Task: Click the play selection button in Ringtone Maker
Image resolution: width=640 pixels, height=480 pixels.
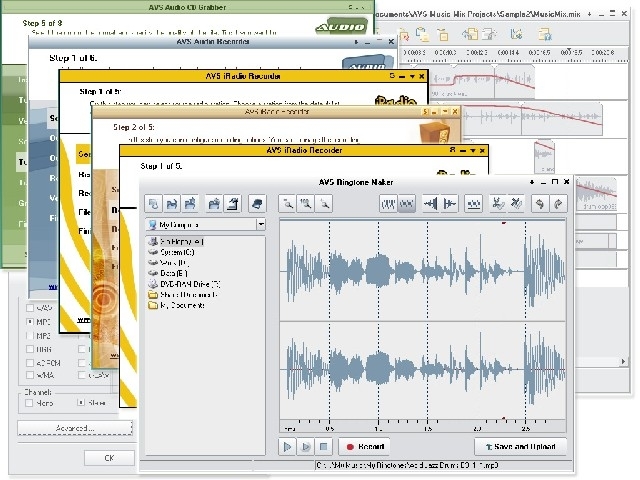Action: click(305, 447)
